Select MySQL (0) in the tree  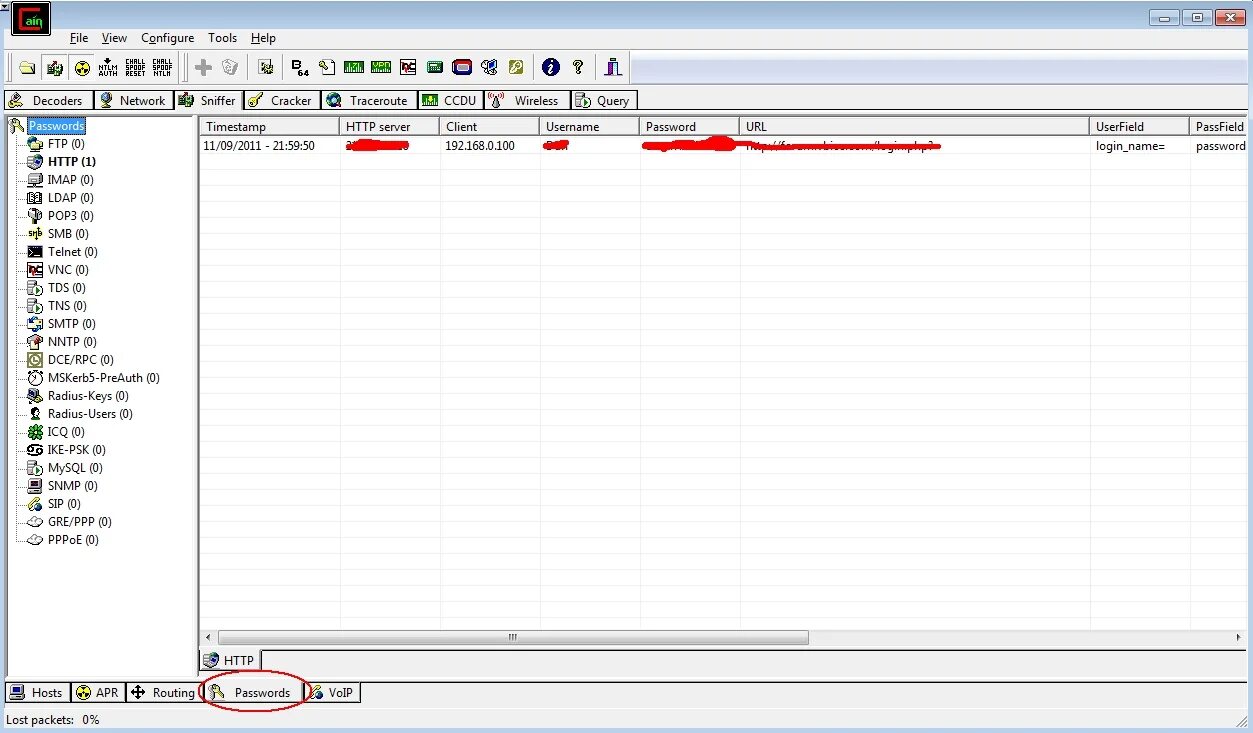click(x=75, y=468)
